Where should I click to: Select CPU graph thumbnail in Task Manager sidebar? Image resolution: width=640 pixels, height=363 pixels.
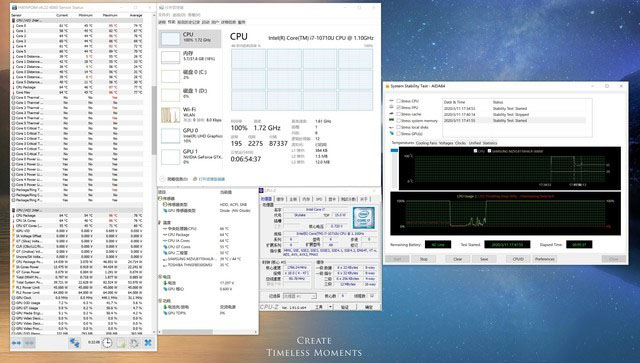point(171,39)
